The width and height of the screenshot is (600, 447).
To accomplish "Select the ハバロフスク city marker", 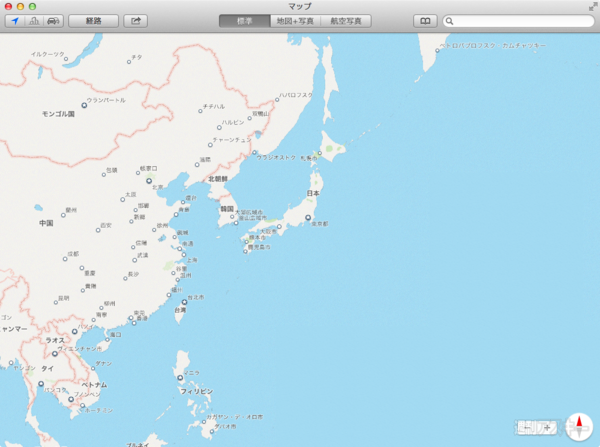I will point(277,100).
